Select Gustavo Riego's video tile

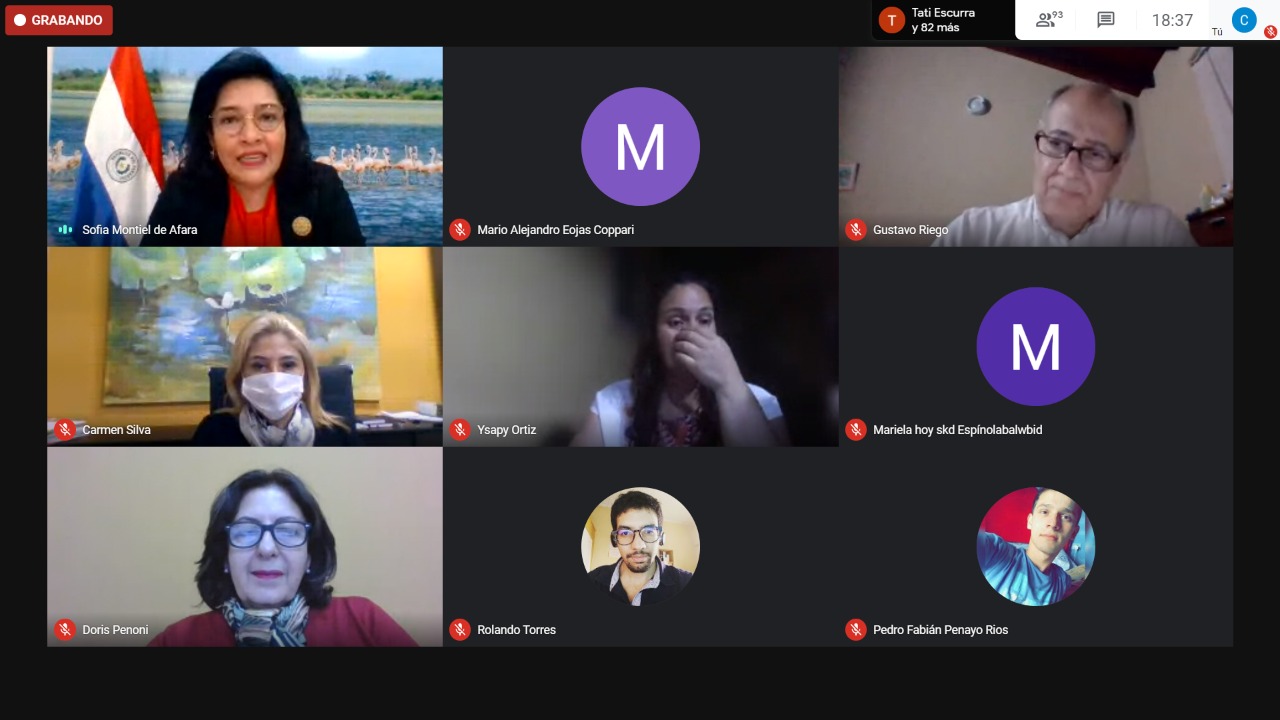point(1036,146)
